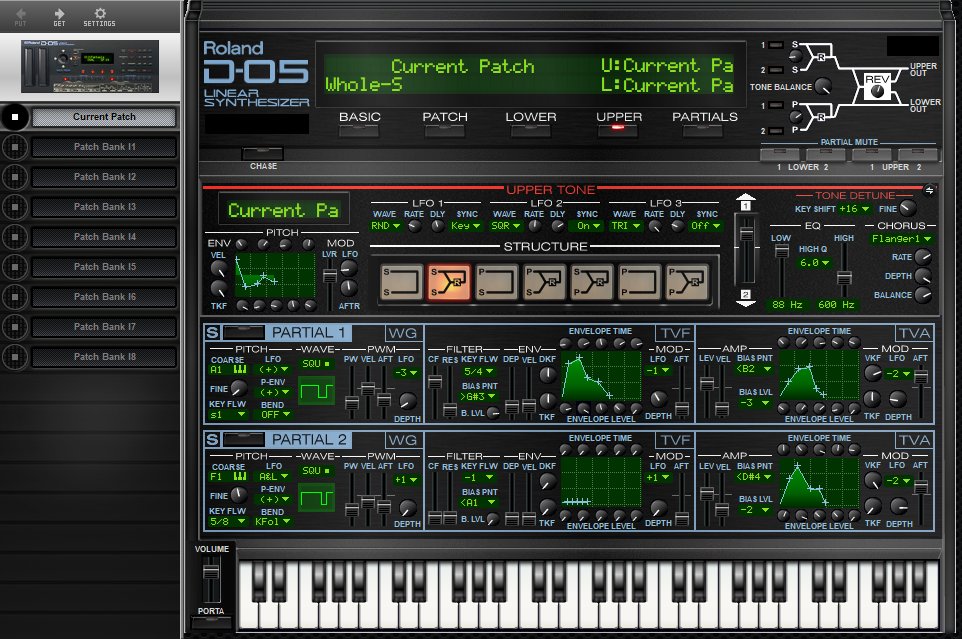This screenshot has height=639, width=962.
Task: Open the LFO 1 sync Key dropdown
Action: point(464,226)
